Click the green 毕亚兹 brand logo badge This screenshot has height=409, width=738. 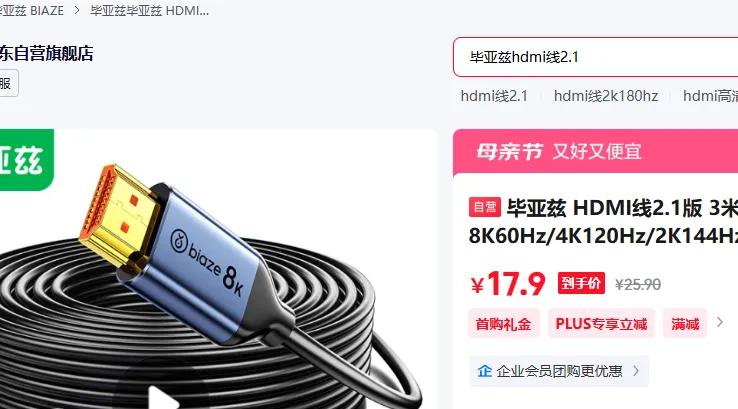(x=26, y=160)
